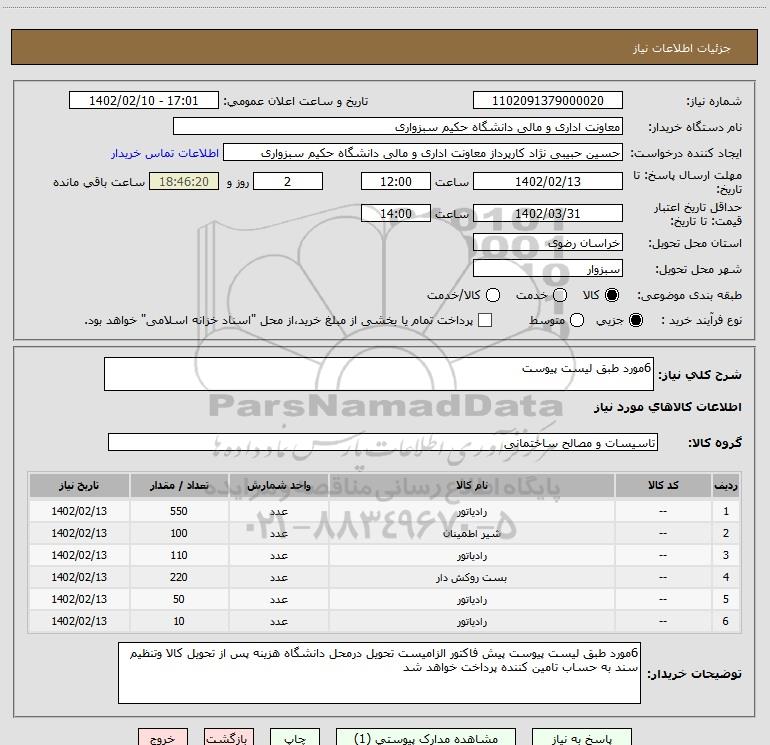Image resolution: width=770 pixels, height=745 pixels.
Task: Click the پاسخ به نیاز button
Action: click(x=581, y=738)
